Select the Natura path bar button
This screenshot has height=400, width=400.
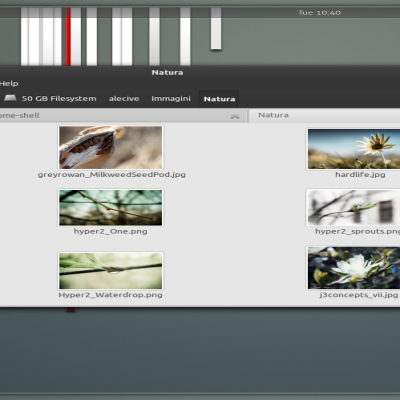(219, 99)
